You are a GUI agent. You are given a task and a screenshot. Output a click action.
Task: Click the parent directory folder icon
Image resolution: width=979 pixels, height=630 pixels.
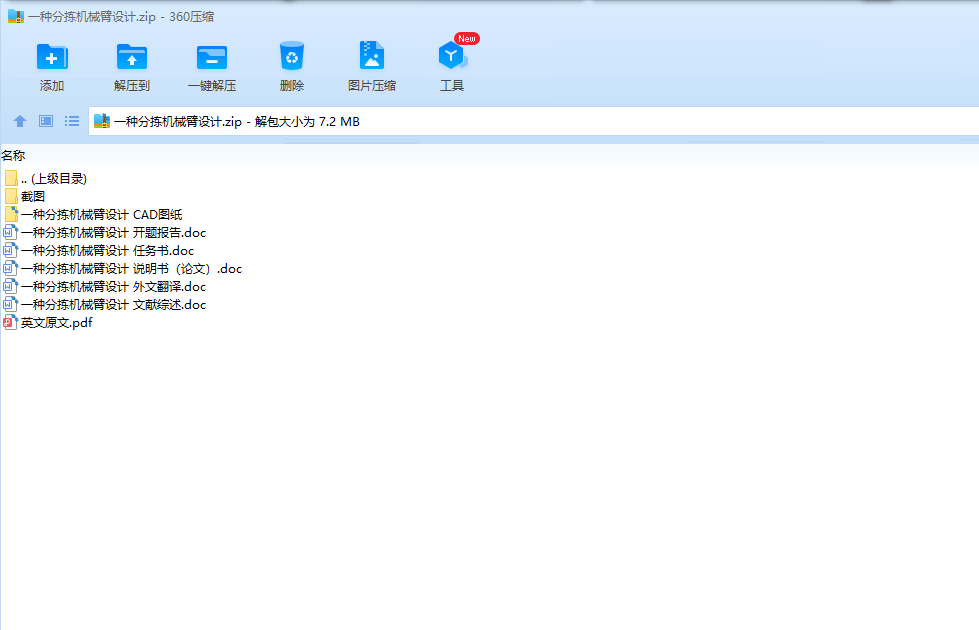(11, 179)
